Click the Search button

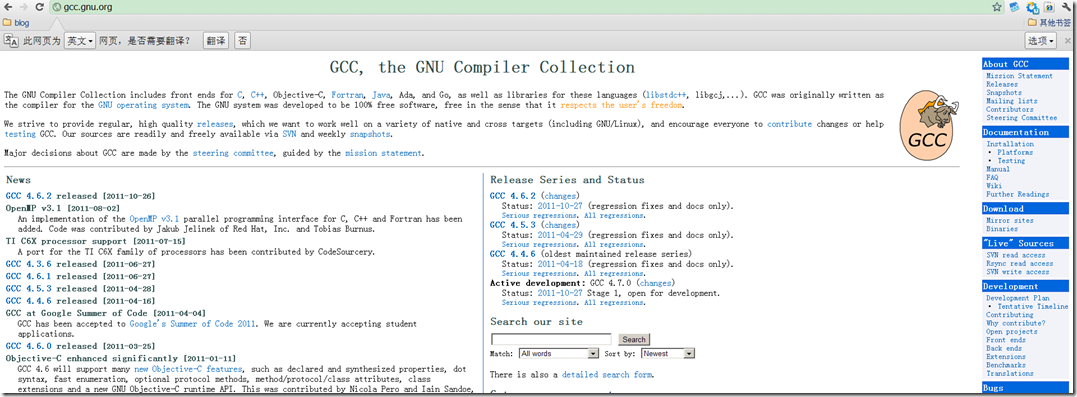pos(634,339)
